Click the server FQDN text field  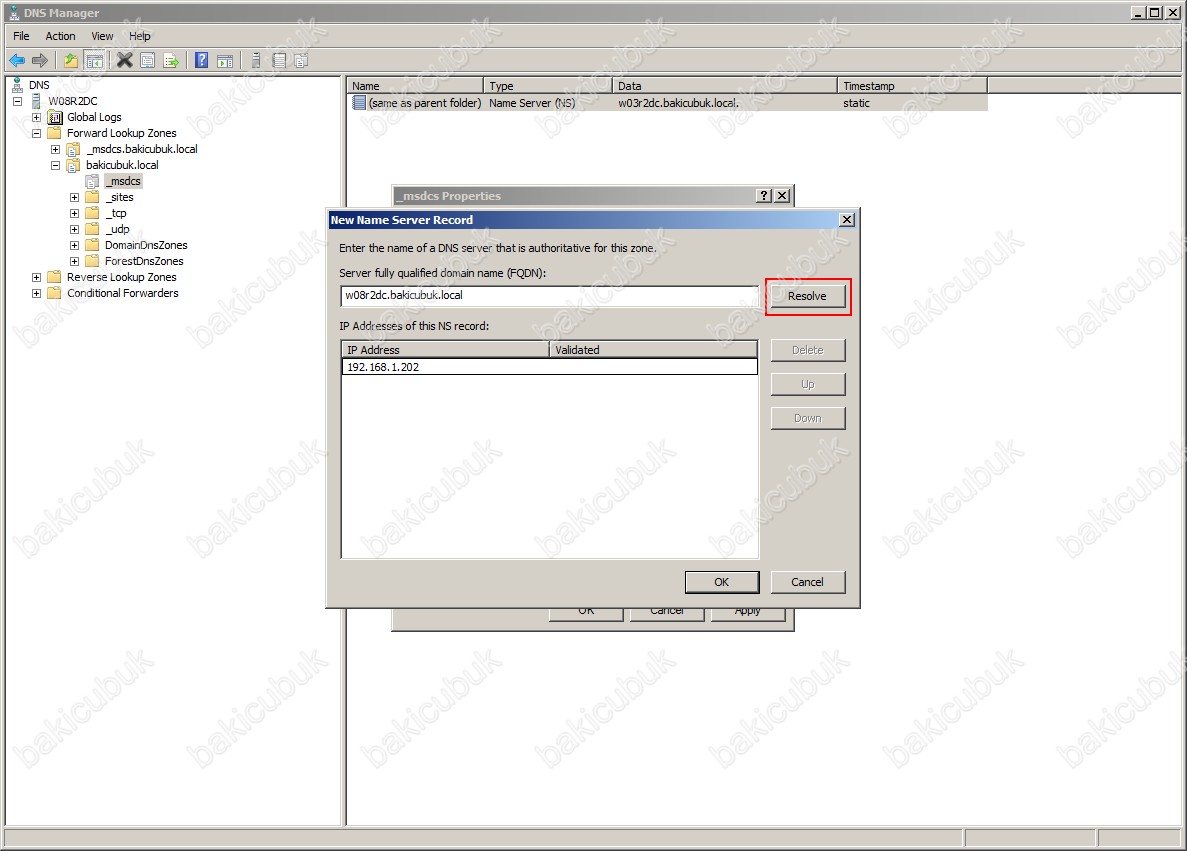point(548,296)
